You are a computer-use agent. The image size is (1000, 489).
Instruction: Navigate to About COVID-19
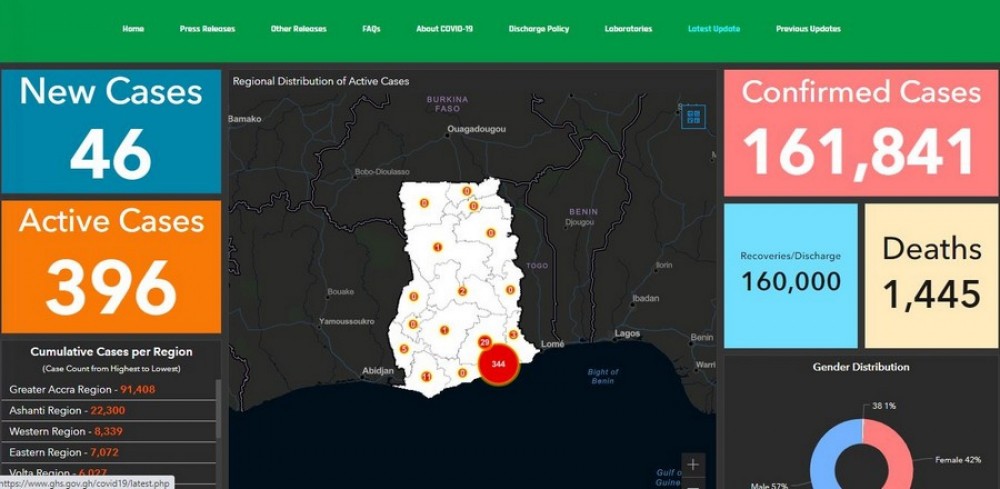point(444,29)
